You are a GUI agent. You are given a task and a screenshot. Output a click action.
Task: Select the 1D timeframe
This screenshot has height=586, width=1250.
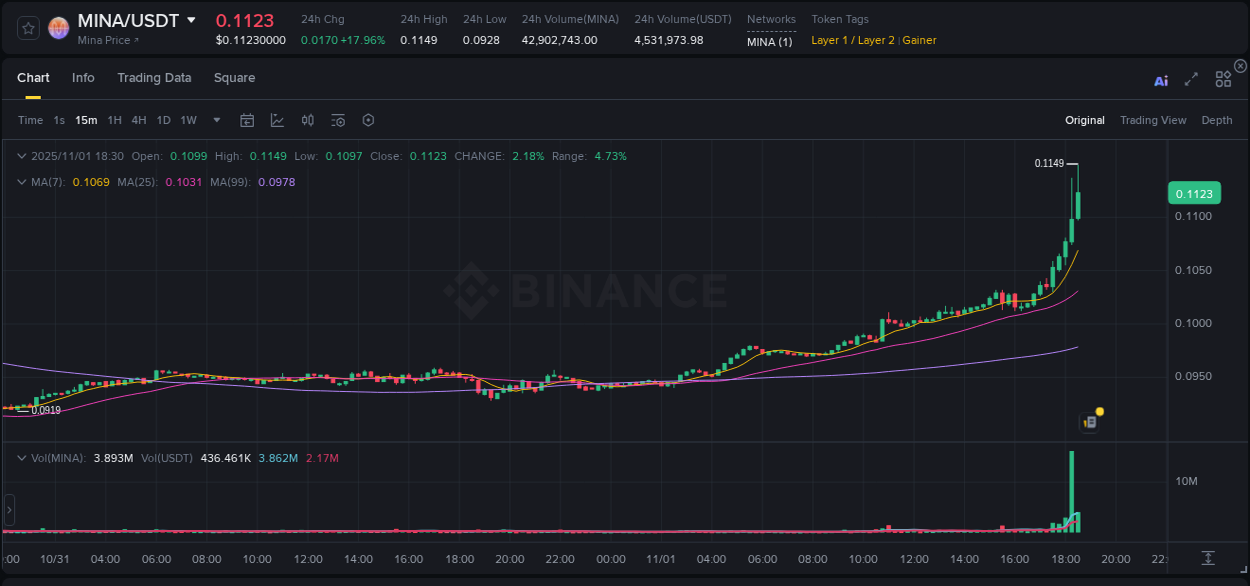(x=163, y=120)
